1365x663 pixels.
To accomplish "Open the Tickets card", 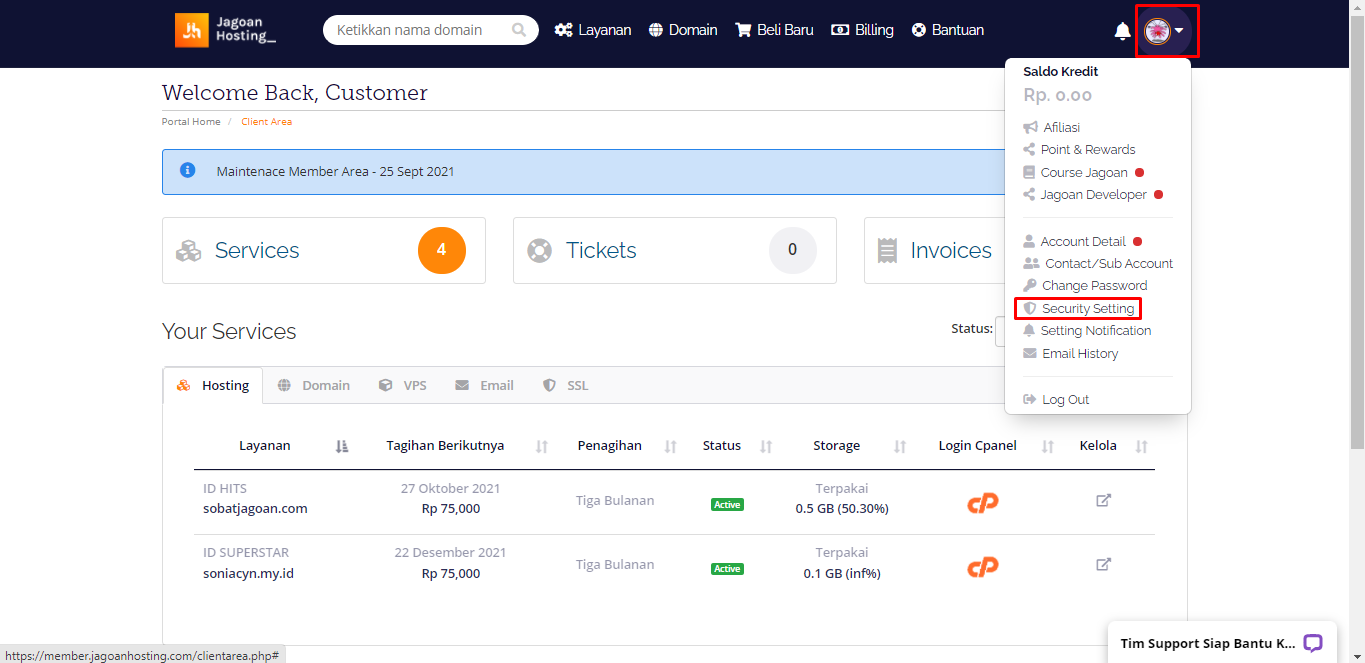I will tap(675, 250).
